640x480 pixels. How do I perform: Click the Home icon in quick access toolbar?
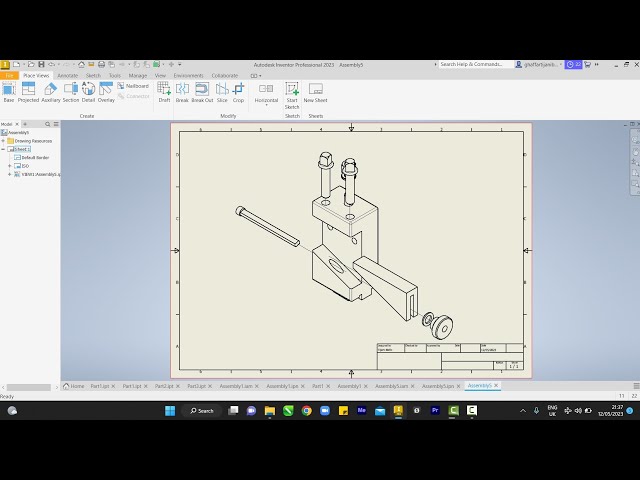pos(81,64)
